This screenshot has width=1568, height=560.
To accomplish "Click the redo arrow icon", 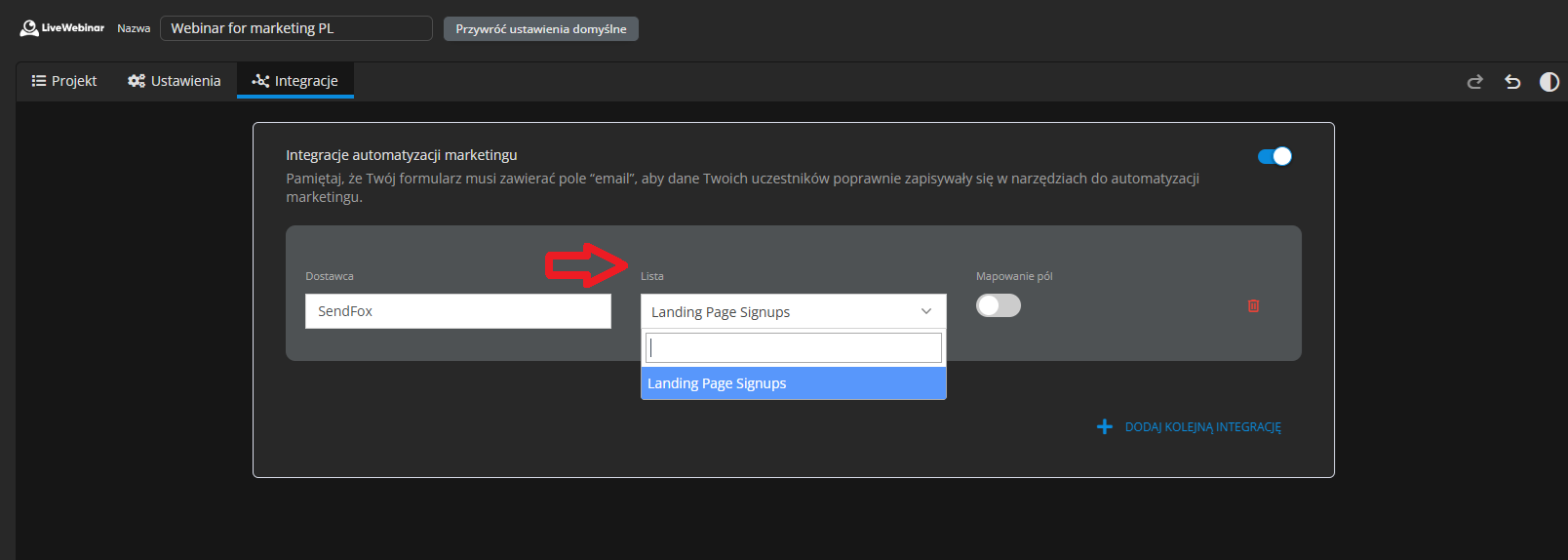I will click(1474, 82).
